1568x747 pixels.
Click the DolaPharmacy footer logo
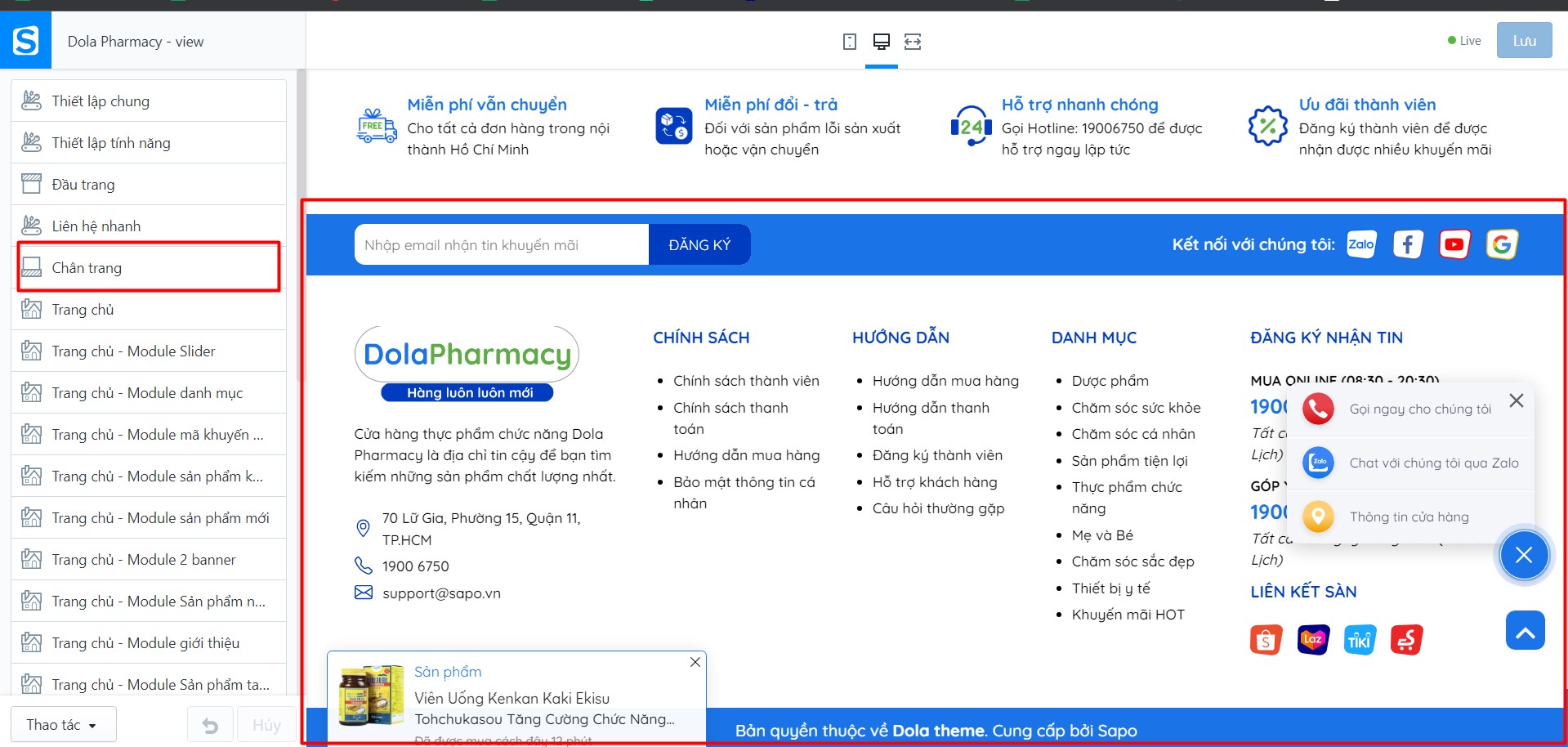pyautogui.click(x=467, y=364)
